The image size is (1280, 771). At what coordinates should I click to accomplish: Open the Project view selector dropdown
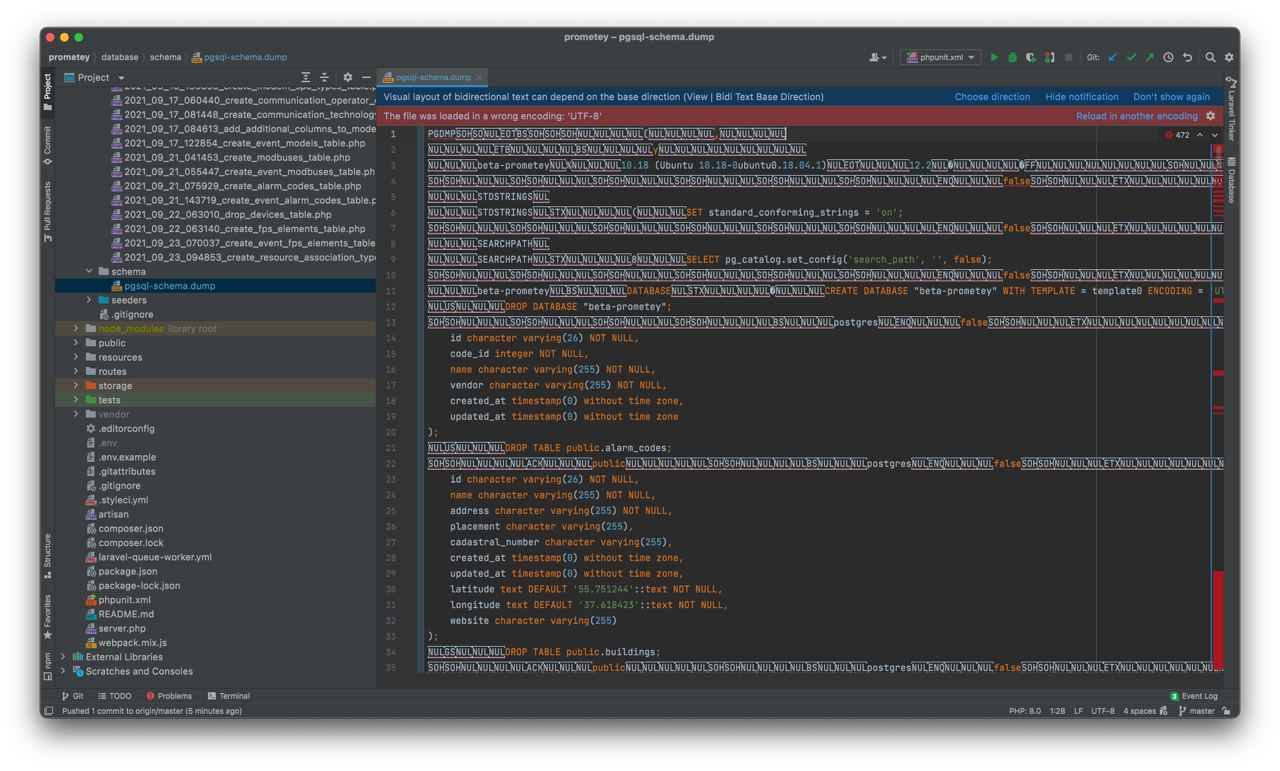tap(95, 77)
